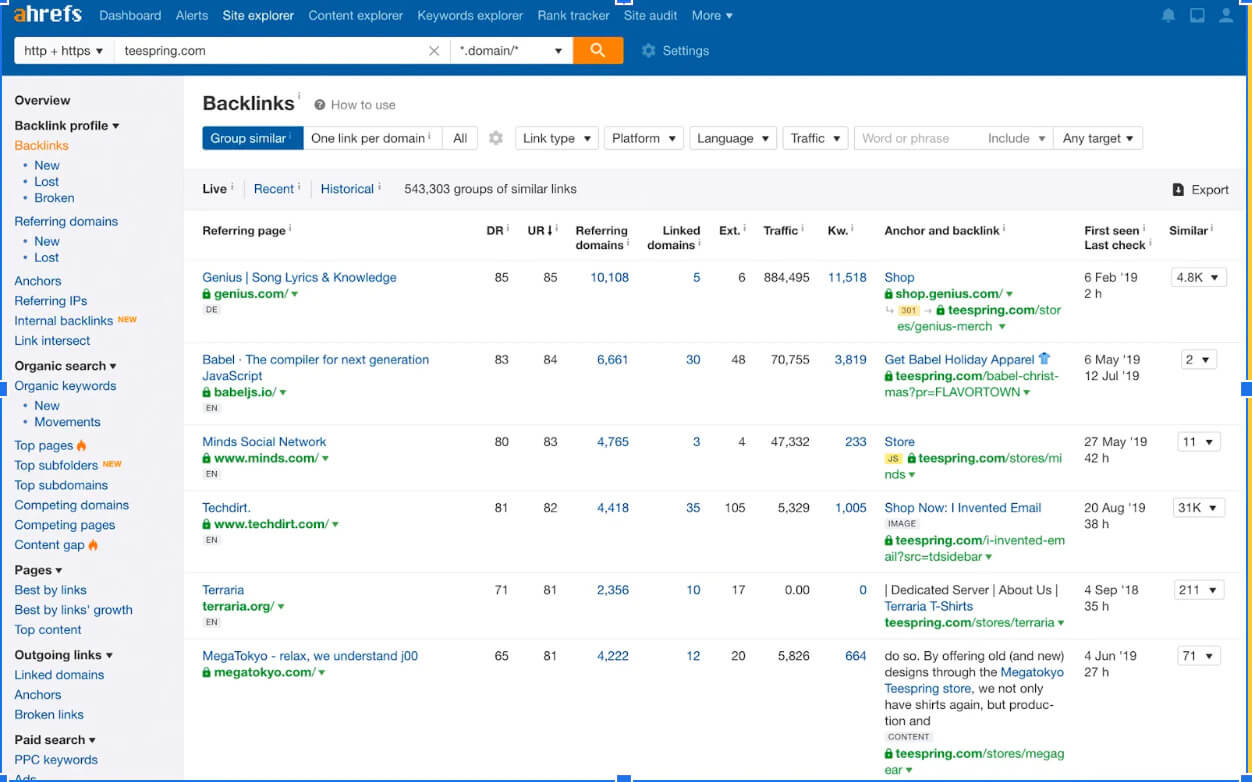Open Link intersect in the sidebar
The height and width of the screenshot is (782, 1252).
point(52,340)
